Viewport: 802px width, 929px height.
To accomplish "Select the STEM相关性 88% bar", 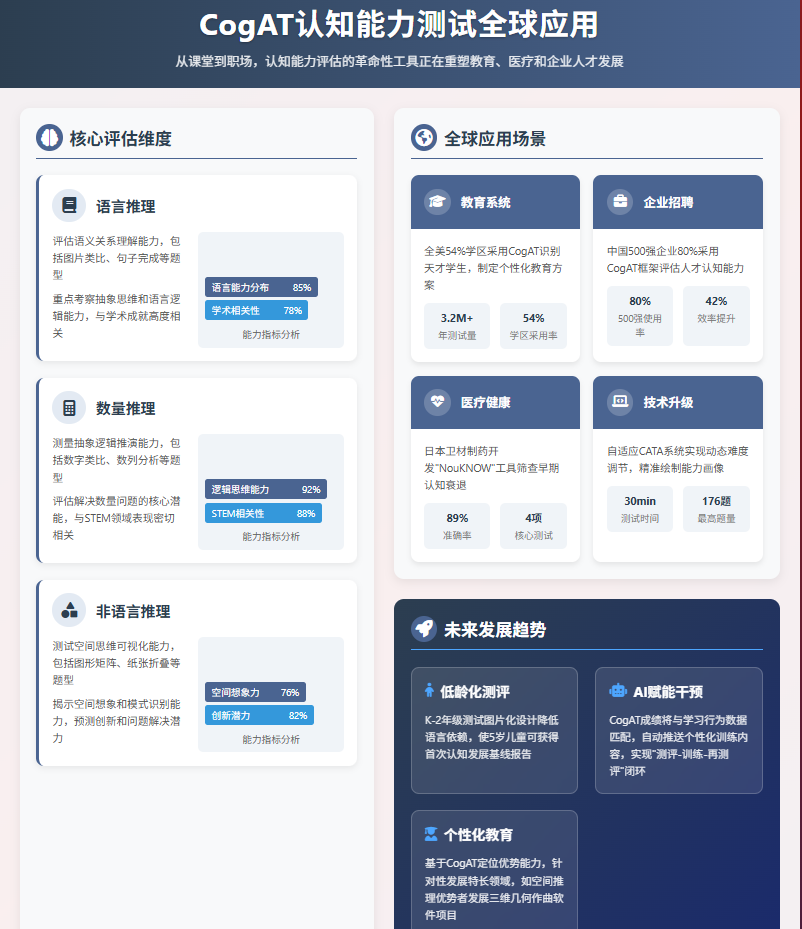I will tap(264, 513).
